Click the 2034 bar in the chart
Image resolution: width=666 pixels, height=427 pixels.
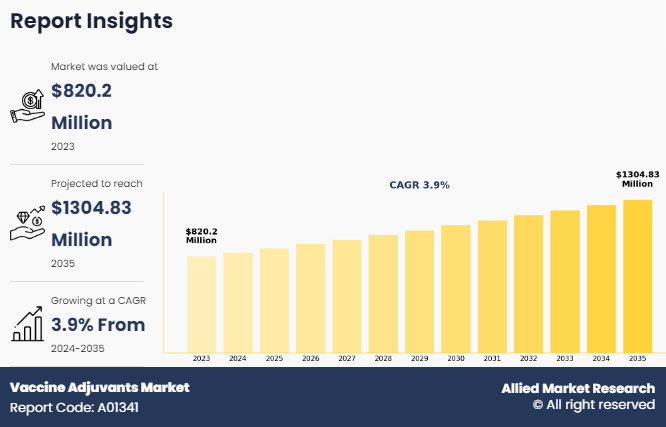[601, 279]
